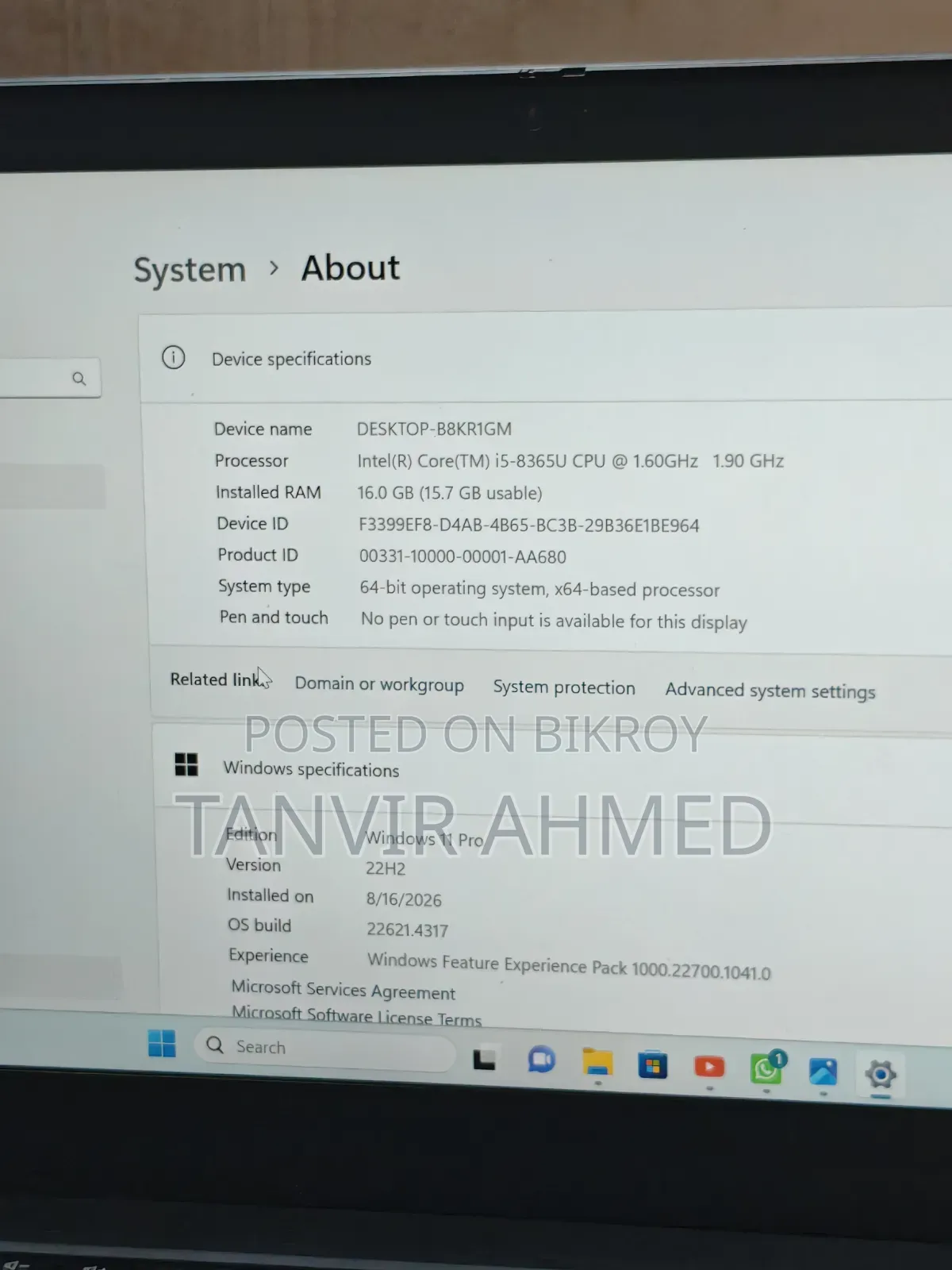Go back to System breadcrumb
The height and width of the screenshot is (1270, 952).
point(190,270)
